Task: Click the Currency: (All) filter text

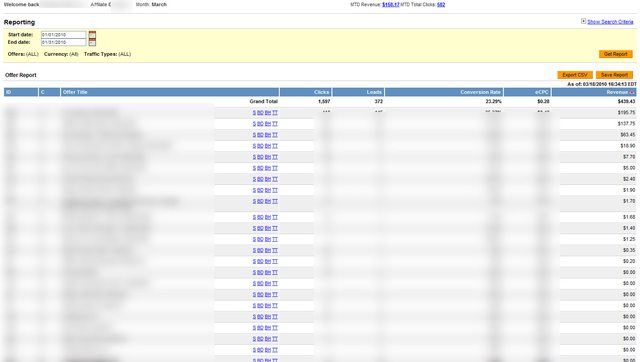Action: point(61,54)
